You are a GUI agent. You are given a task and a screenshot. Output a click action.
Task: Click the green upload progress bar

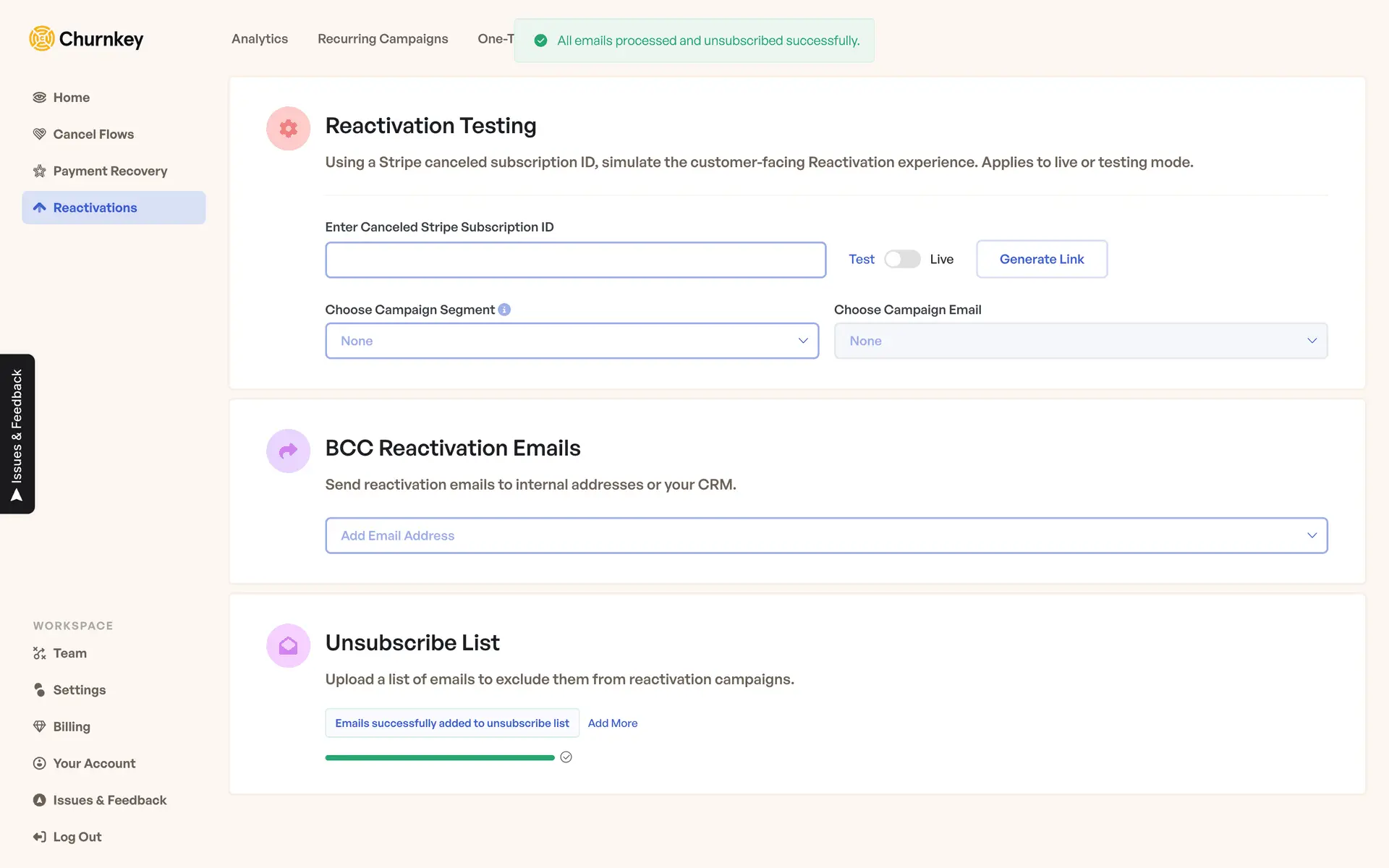click(x=440, y=757)
